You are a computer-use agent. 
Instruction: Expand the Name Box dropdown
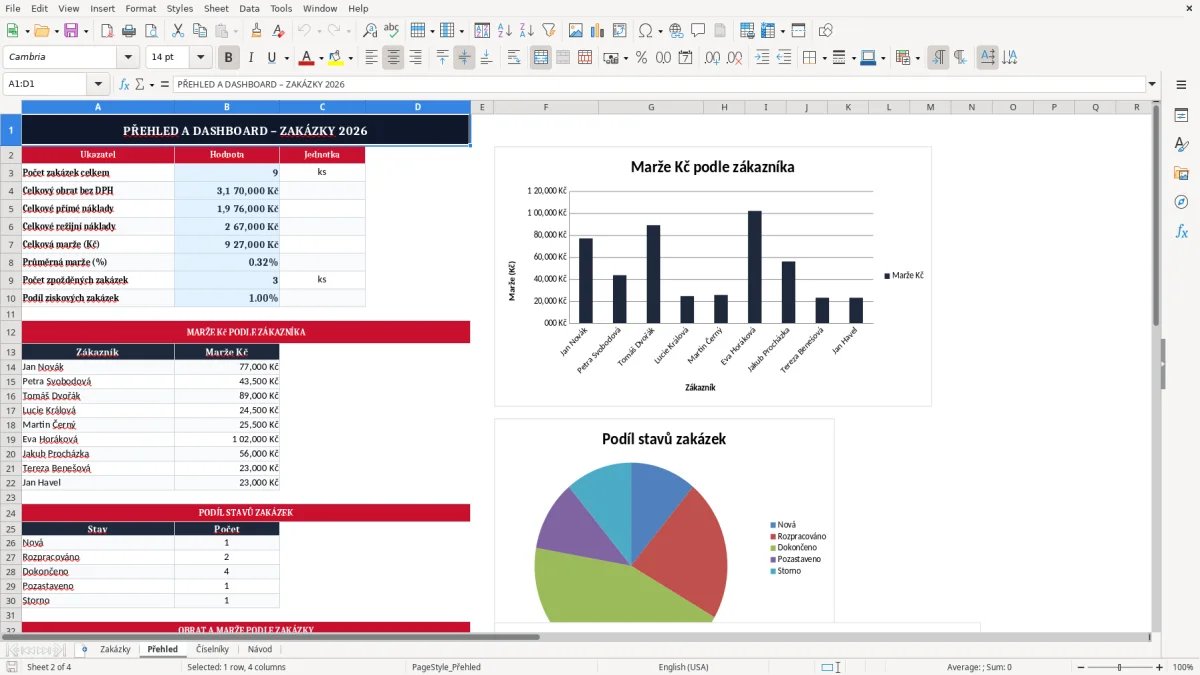[98, 85]
